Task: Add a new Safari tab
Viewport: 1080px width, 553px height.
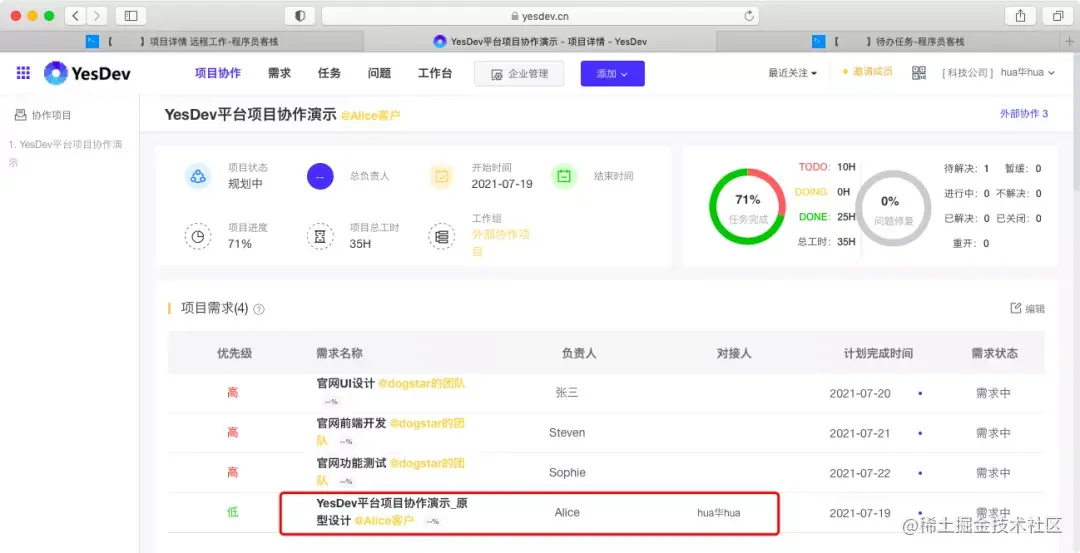Action: (1070, 41)
